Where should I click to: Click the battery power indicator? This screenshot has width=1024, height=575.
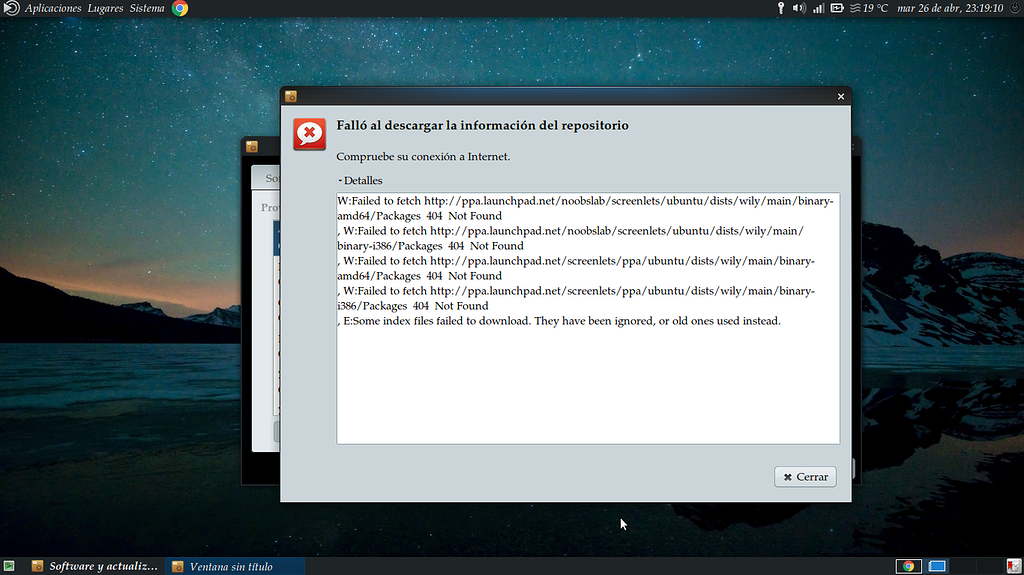(837, 8)
